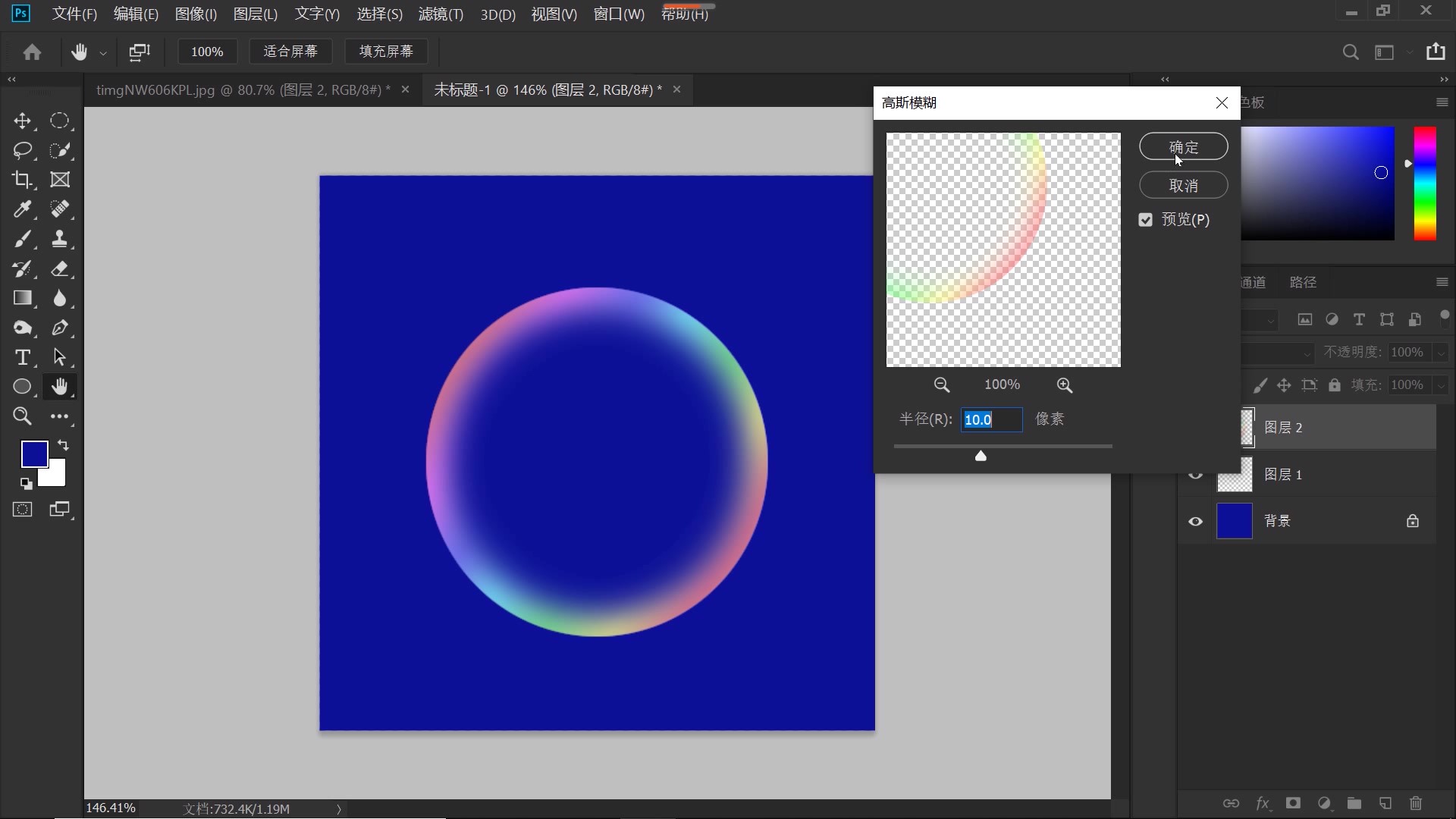Click the 适合屏幕 fit screen button
This screenshot has height=819, width=1456.
point(290,52)
